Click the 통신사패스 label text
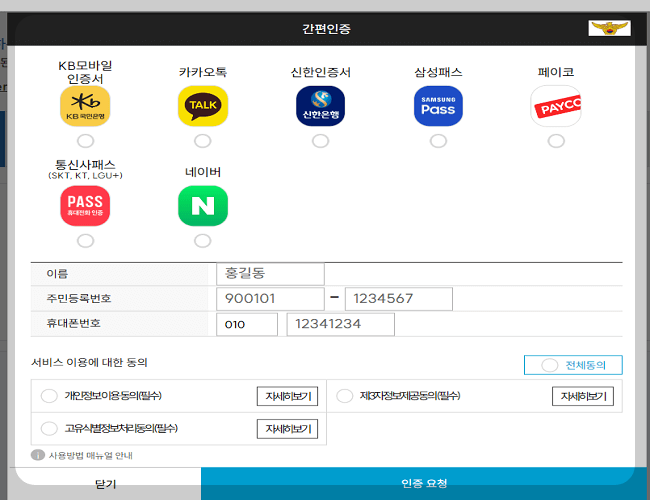Image resolution: width=650 pixels, height=500 pixels. (85, 165)
